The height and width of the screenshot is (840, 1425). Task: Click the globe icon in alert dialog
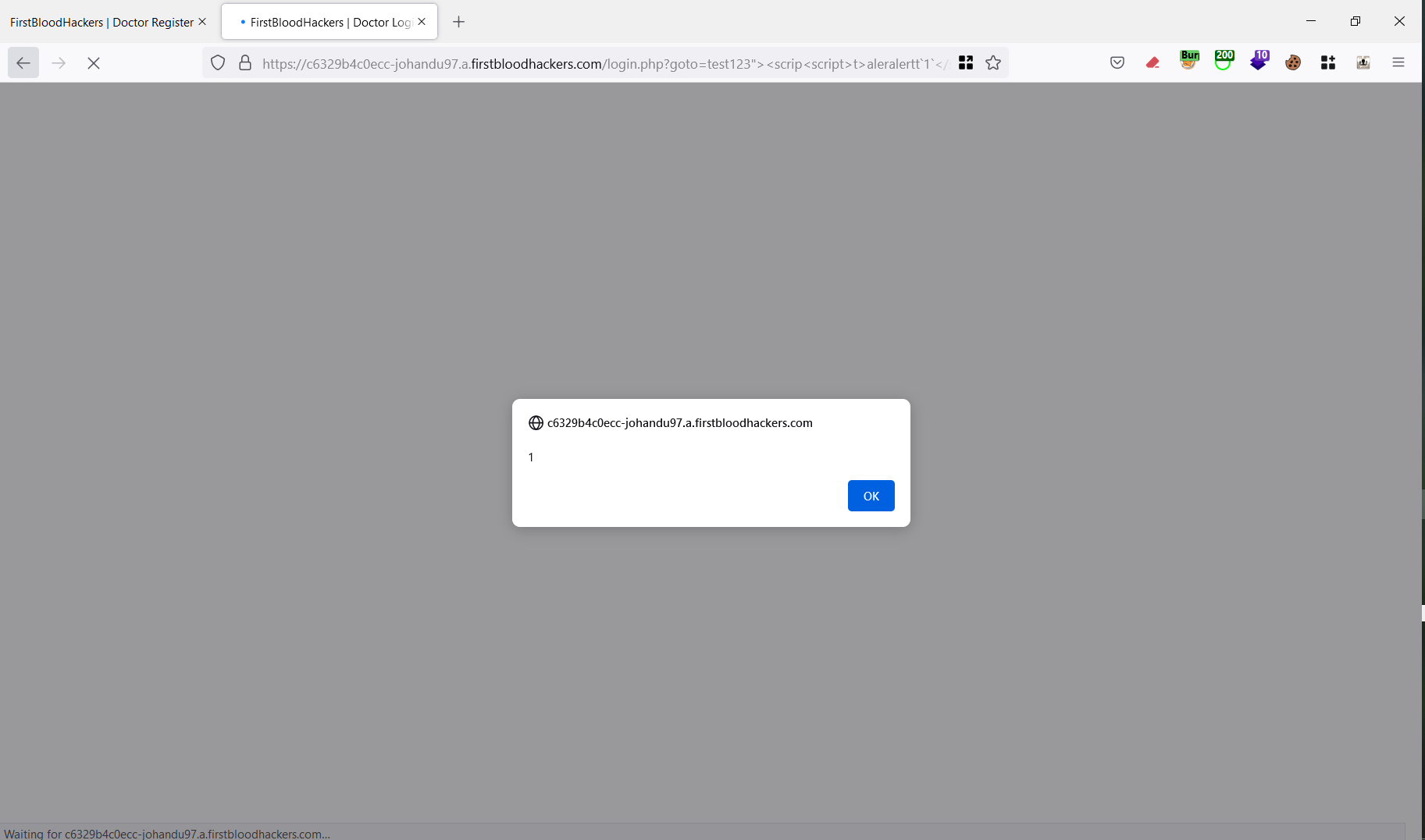point(536,423)
